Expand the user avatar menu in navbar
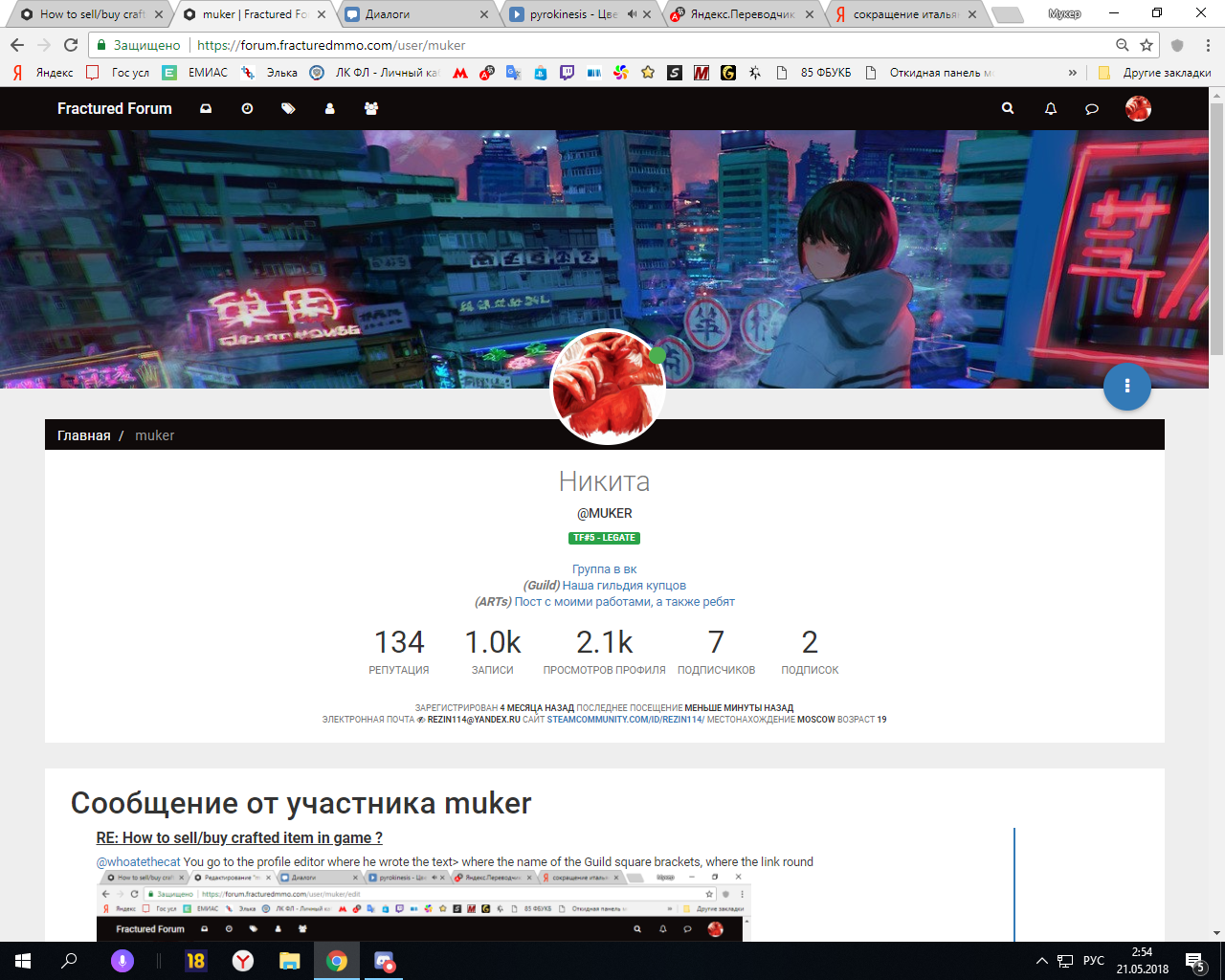Screen dimensions: 1225x980 point(1138,109)
